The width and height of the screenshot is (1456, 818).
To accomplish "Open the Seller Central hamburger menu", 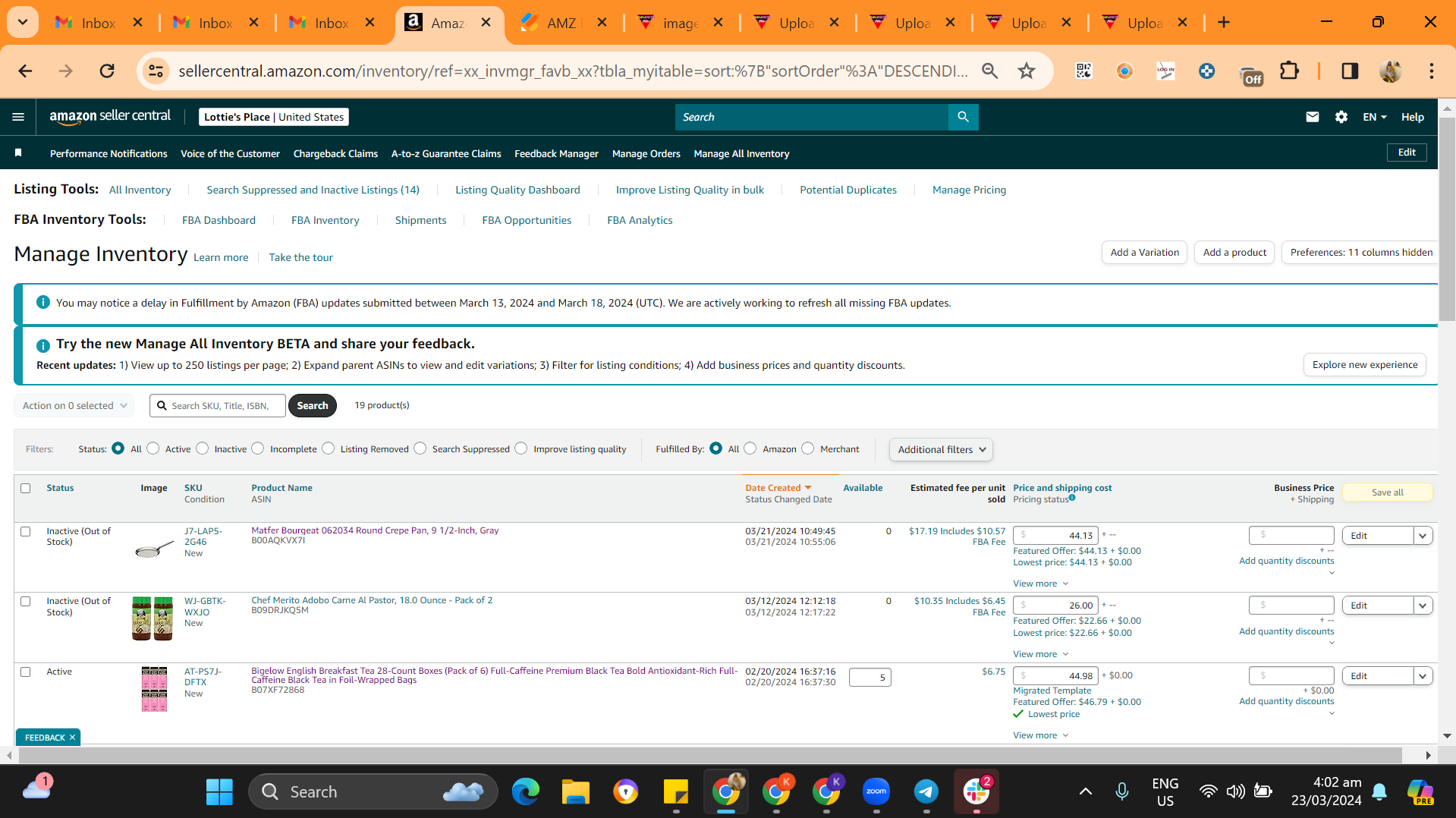I will click(18, 117).
